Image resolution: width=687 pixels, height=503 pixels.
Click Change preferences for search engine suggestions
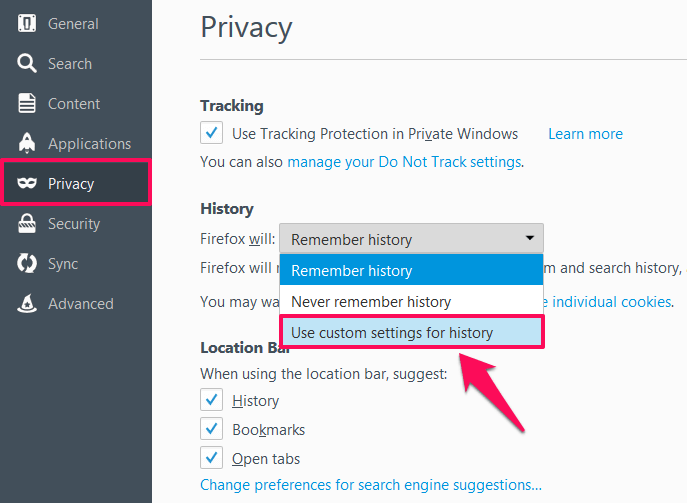(x=371, y=485)
